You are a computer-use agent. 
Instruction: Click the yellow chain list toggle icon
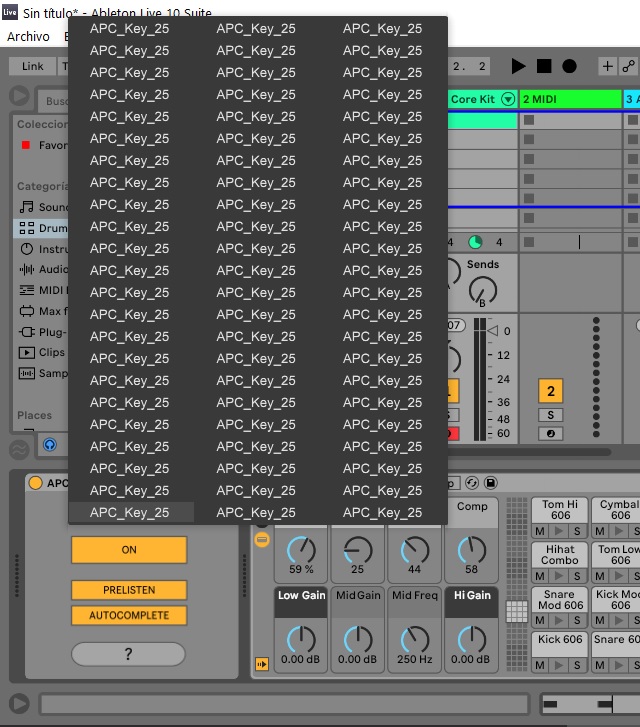[x=262, y=664]
